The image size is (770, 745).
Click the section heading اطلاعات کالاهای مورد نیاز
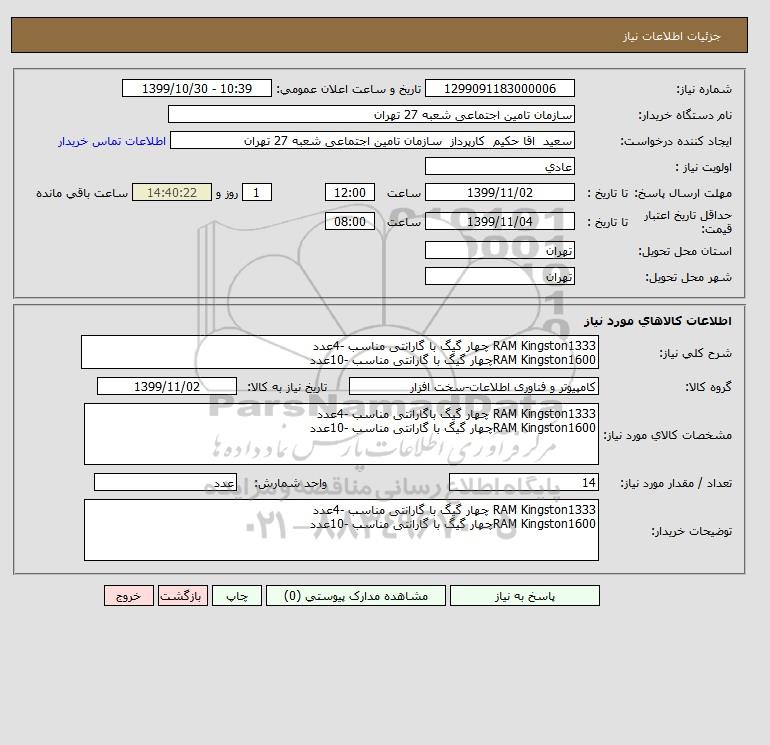coord(658,321)
